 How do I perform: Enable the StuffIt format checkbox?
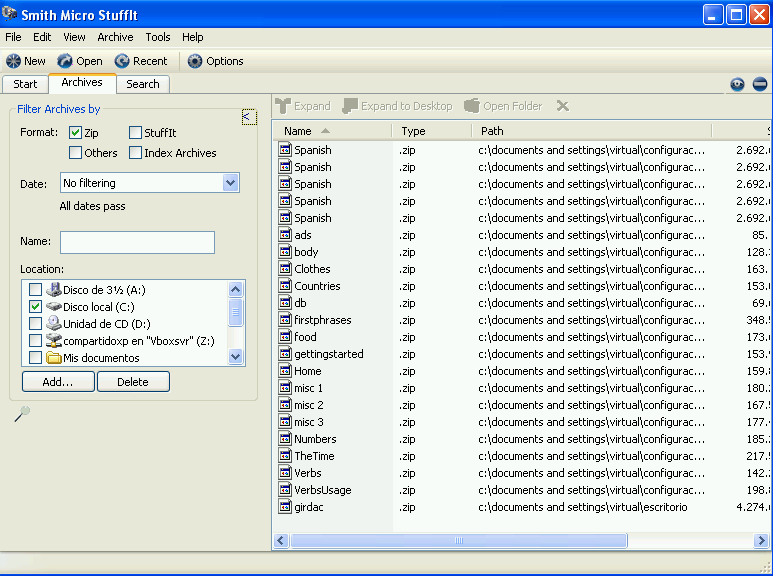(135, 132)
